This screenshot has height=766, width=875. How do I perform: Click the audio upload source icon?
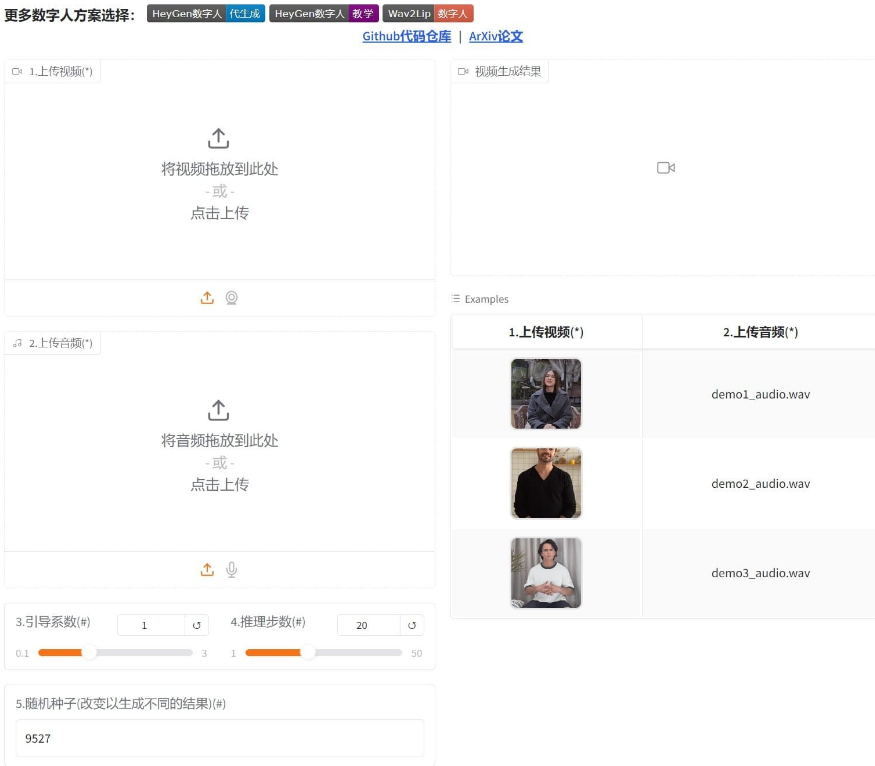[207, 570]
